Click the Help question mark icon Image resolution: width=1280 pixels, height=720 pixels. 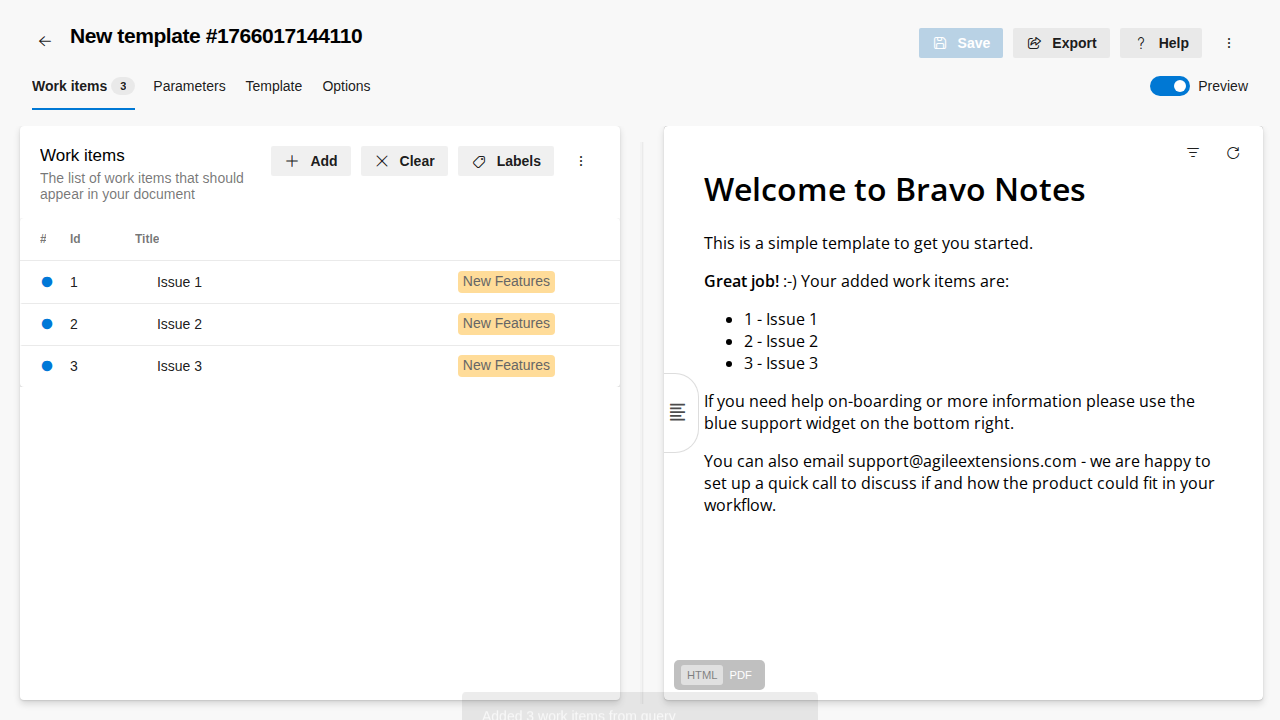pyautogui.click(x=1140, y=43)
